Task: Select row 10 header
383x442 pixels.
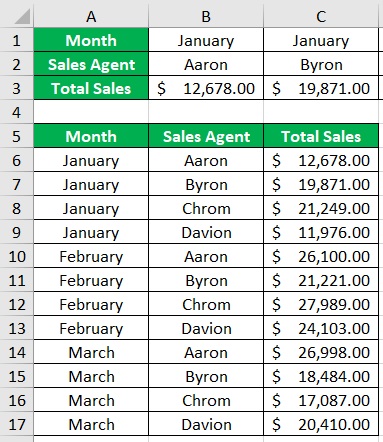Action: coord(17,256)
